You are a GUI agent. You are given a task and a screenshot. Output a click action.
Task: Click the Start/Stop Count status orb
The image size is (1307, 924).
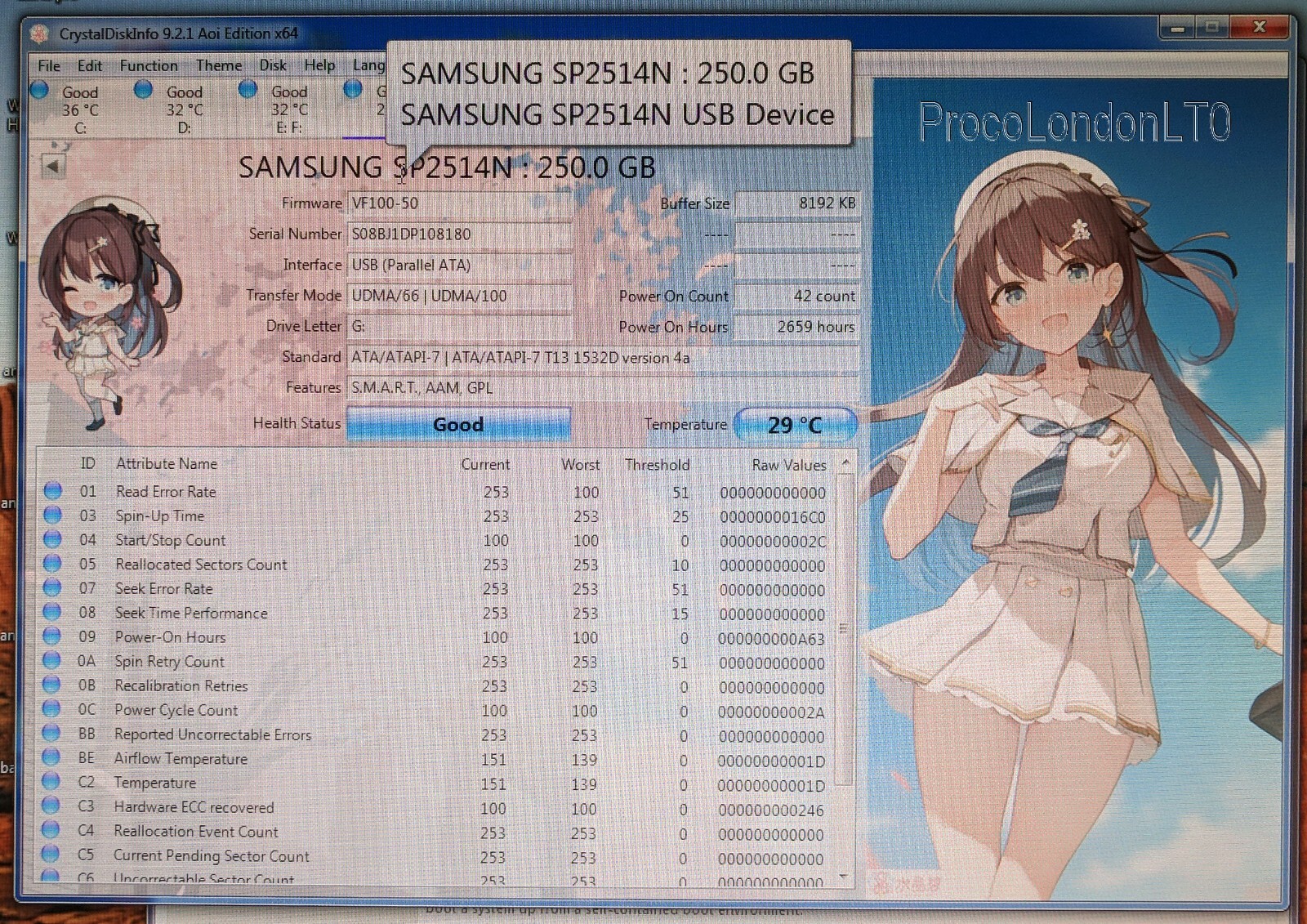click(52, 539)
